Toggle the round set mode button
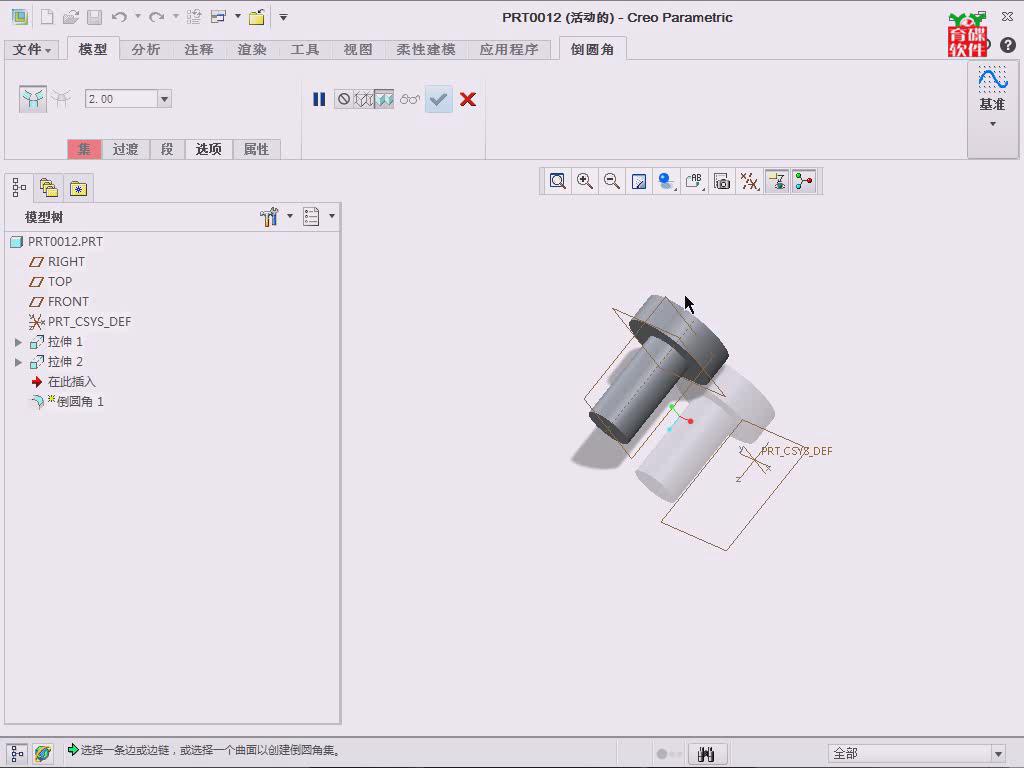 pos(33,99)
